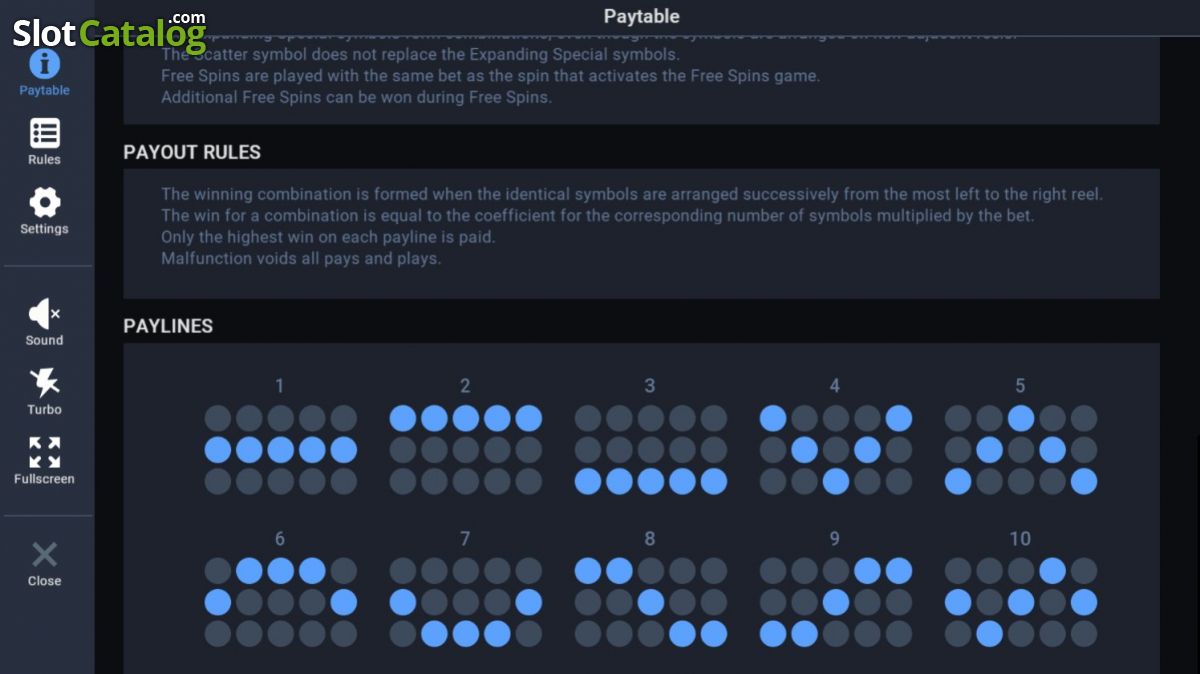Select payline 2 diagram
The width and height of the screenshot is (1200, 674).
pos(465,450)
